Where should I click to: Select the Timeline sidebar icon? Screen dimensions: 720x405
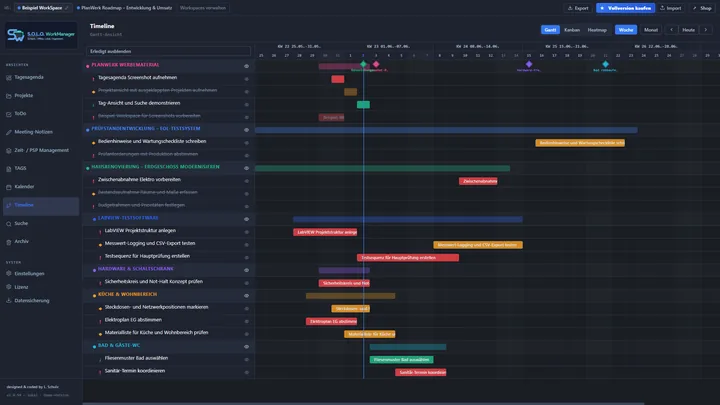pyautogui.click(x=9, y=205)
